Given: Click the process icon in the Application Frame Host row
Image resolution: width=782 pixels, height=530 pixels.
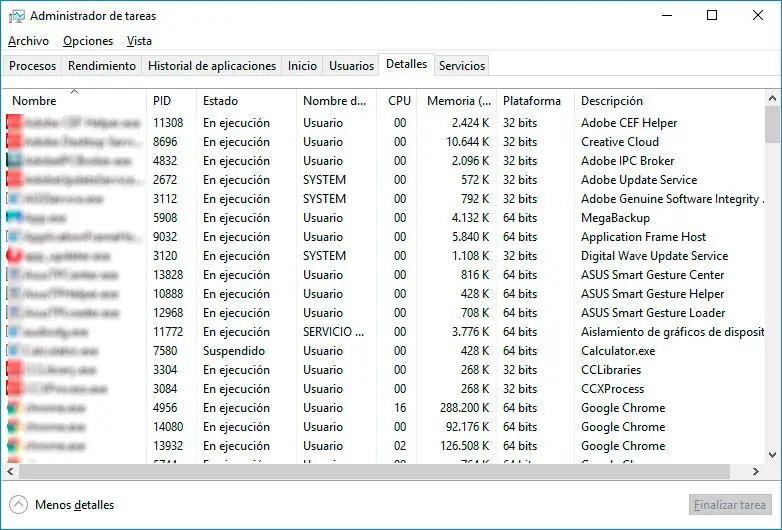Looking at the screenshot, I should [x=14, y=237].
